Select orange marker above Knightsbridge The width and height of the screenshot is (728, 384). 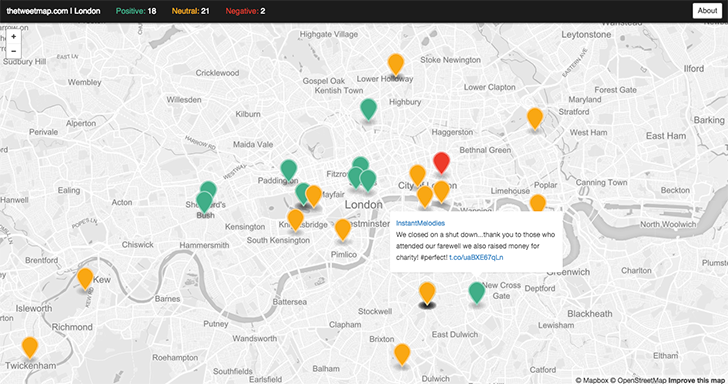(295, 221)
